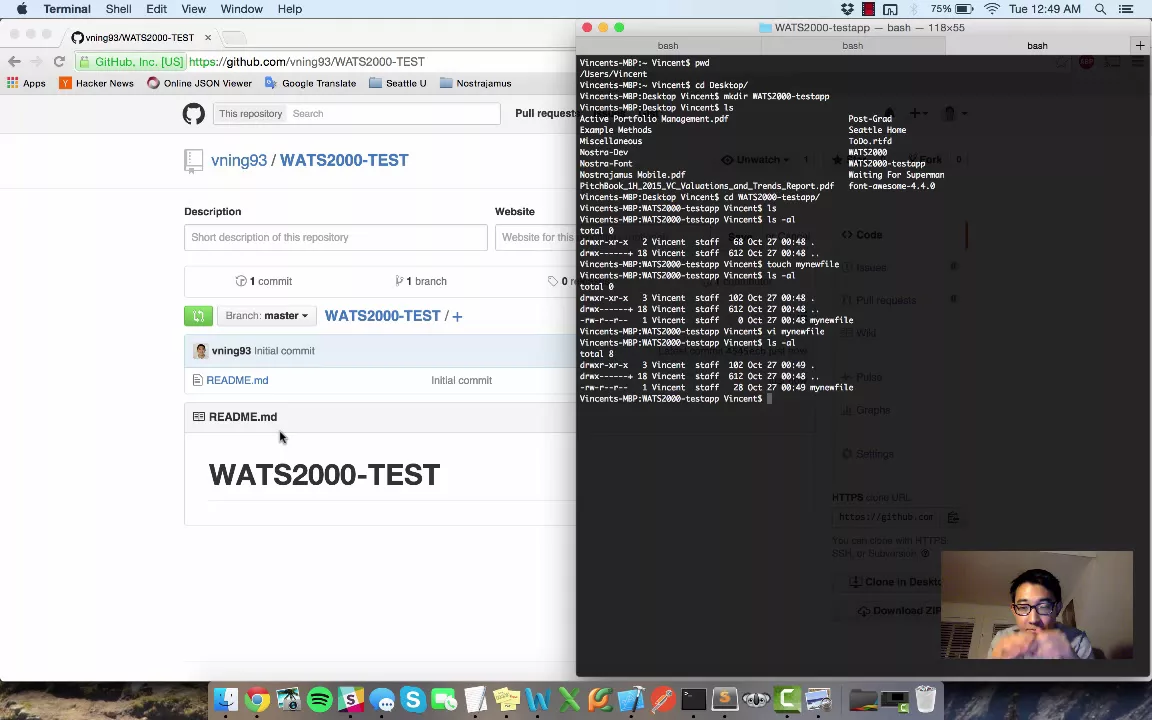Open Microsoft Excel from the dock
Screen dimensions: 1152x720
(x=569, y=699)
